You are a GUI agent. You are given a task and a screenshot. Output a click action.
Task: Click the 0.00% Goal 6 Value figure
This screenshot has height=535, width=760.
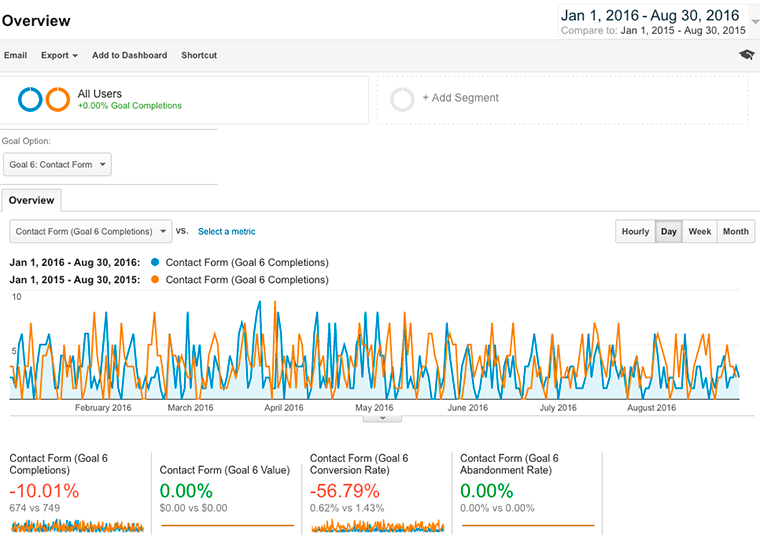[186, 491]
